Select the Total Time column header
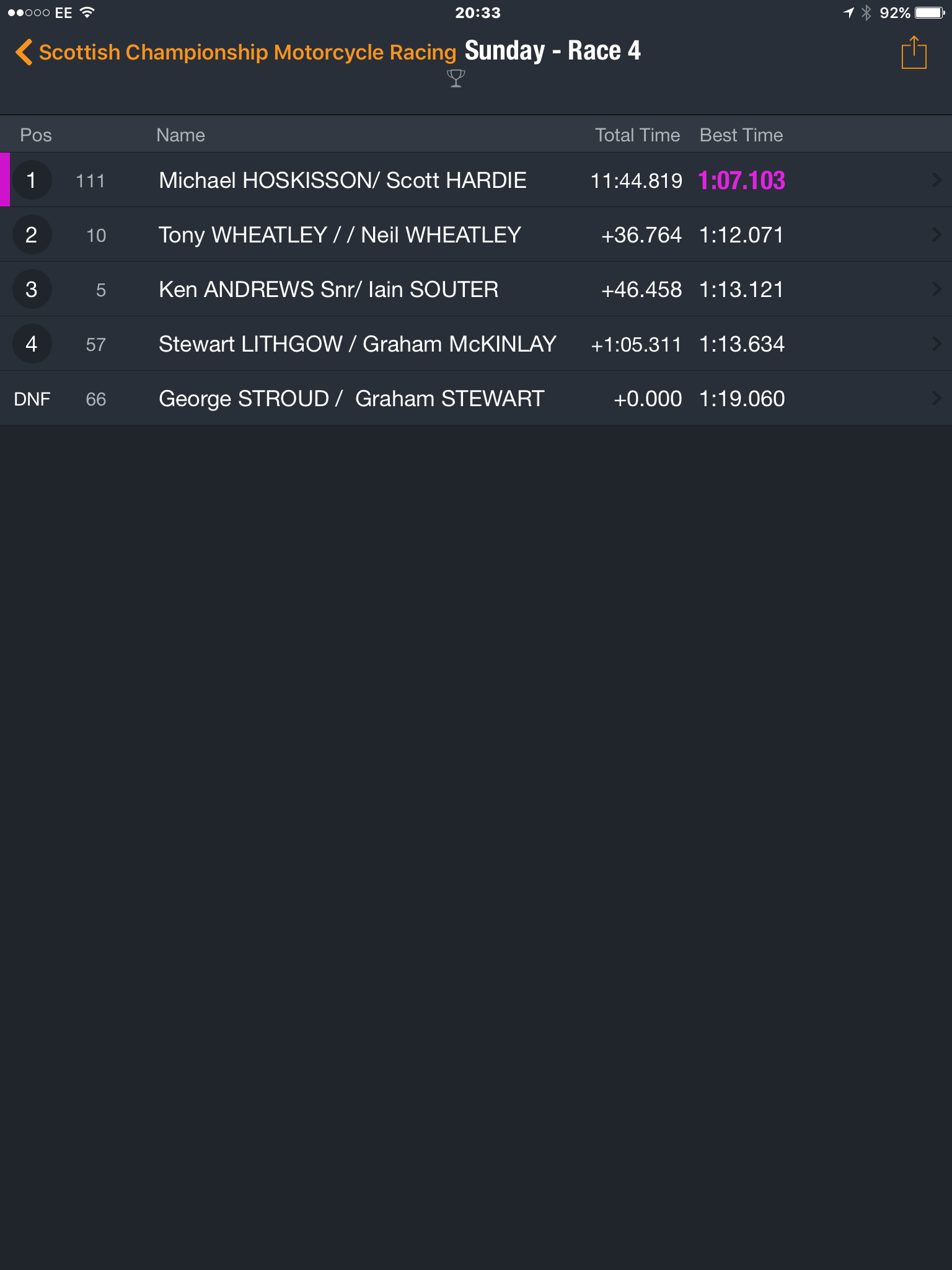 coord(637,135)
